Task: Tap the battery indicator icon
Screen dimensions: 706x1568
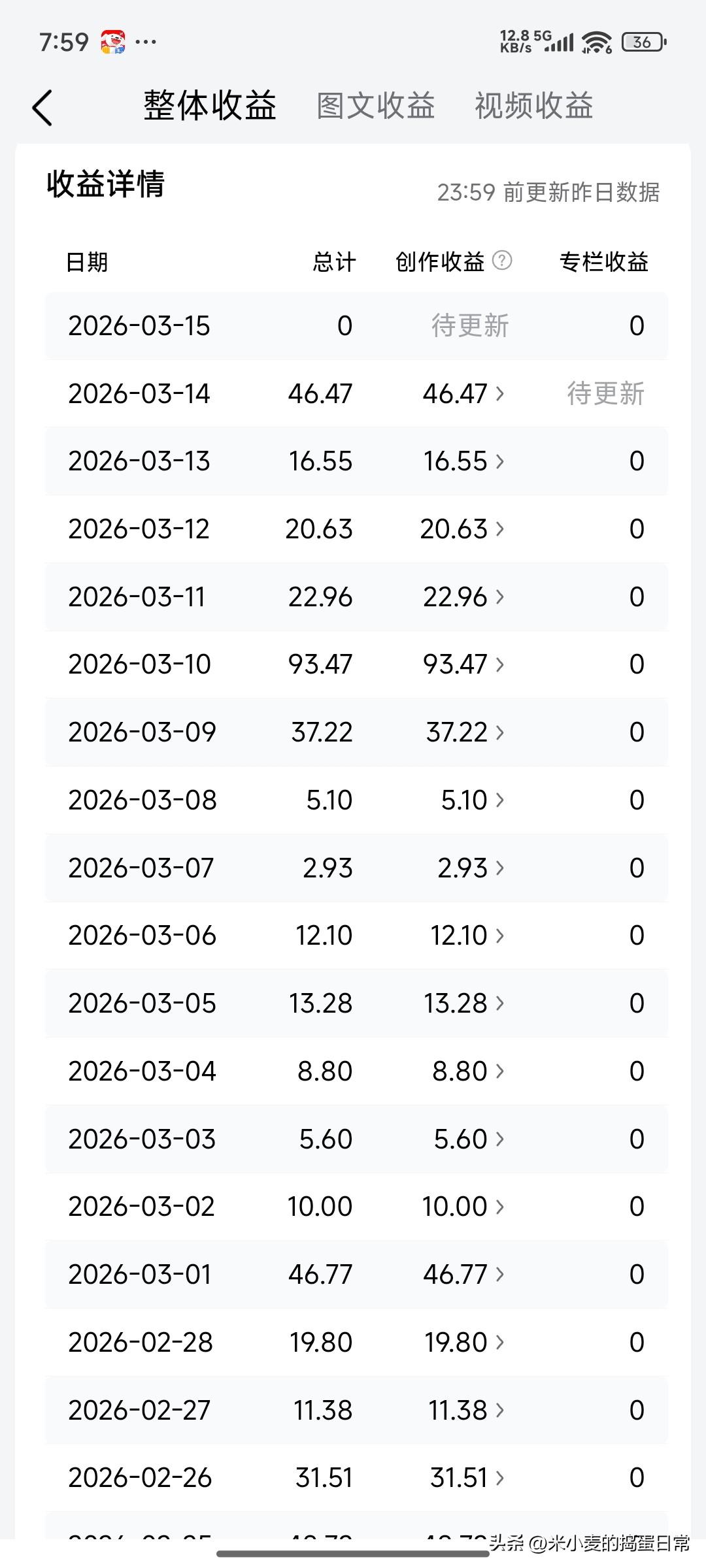Action: [644, 42]
